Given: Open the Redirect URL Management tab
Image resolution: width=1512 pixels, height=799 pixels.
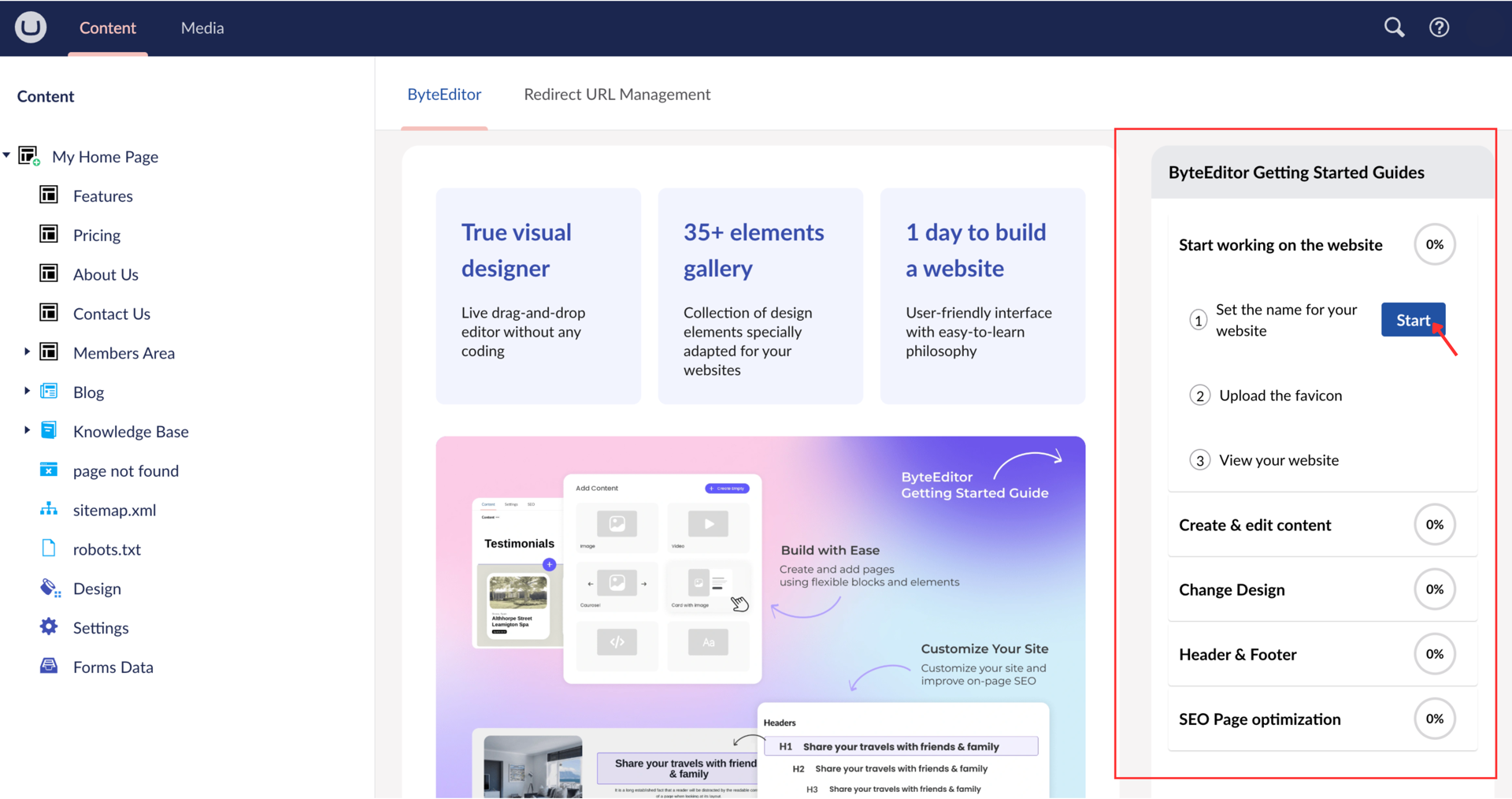Looking at the screenshot, I should [617, 95].
